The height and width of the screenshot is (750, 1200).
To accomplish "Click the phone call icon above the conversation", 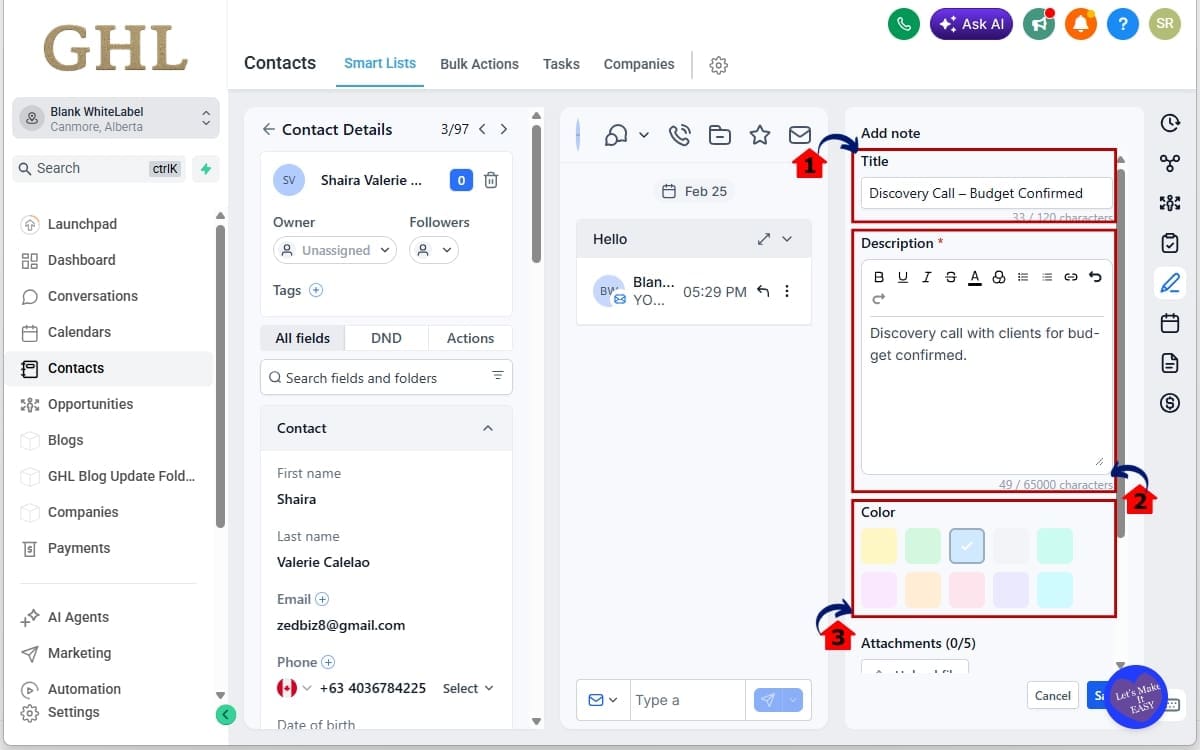I will point(680,135).
